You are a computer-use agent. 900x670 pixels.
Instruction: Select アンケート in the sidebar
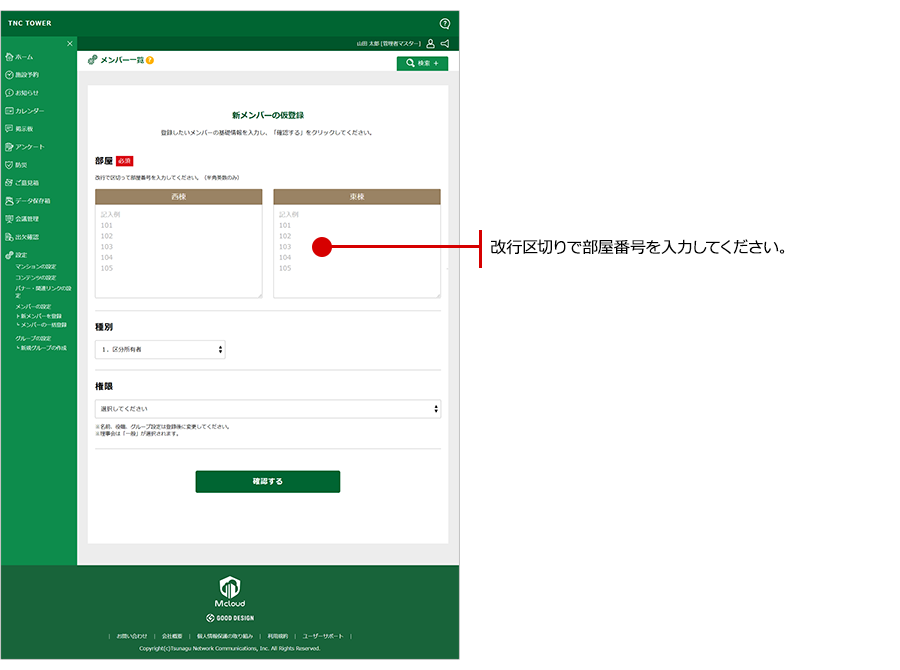(x=29, y=147)
